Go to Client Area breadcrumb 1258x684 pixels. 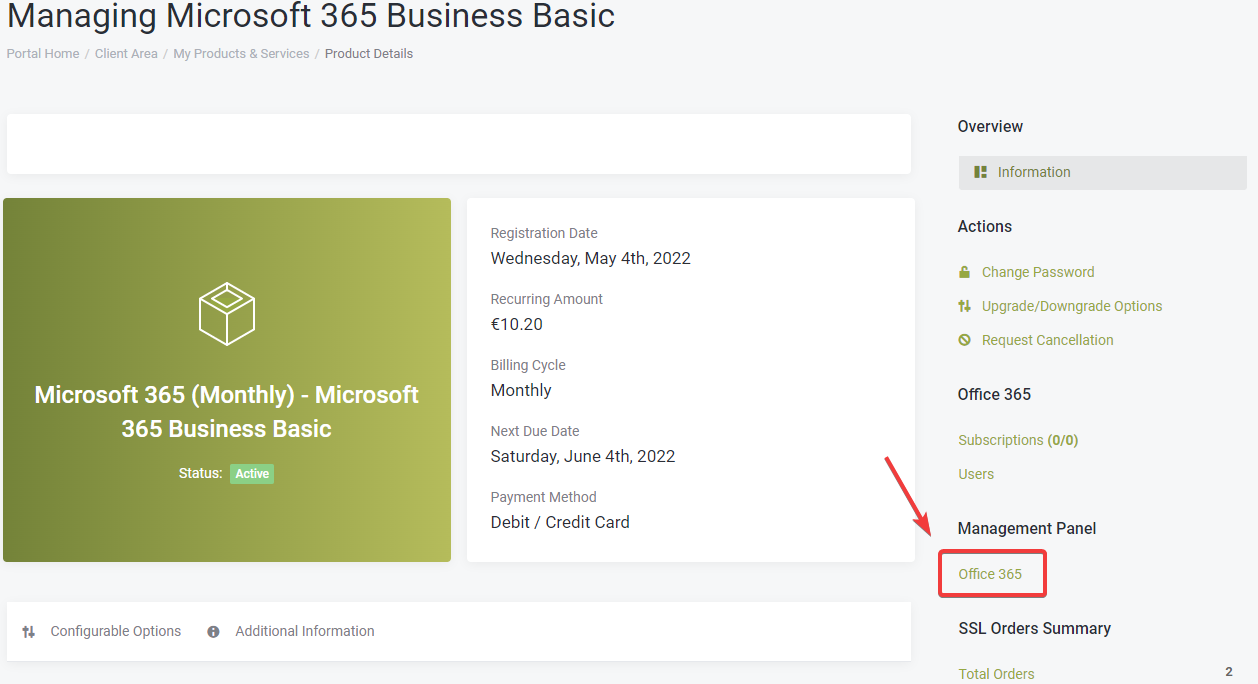coord(126,54)
